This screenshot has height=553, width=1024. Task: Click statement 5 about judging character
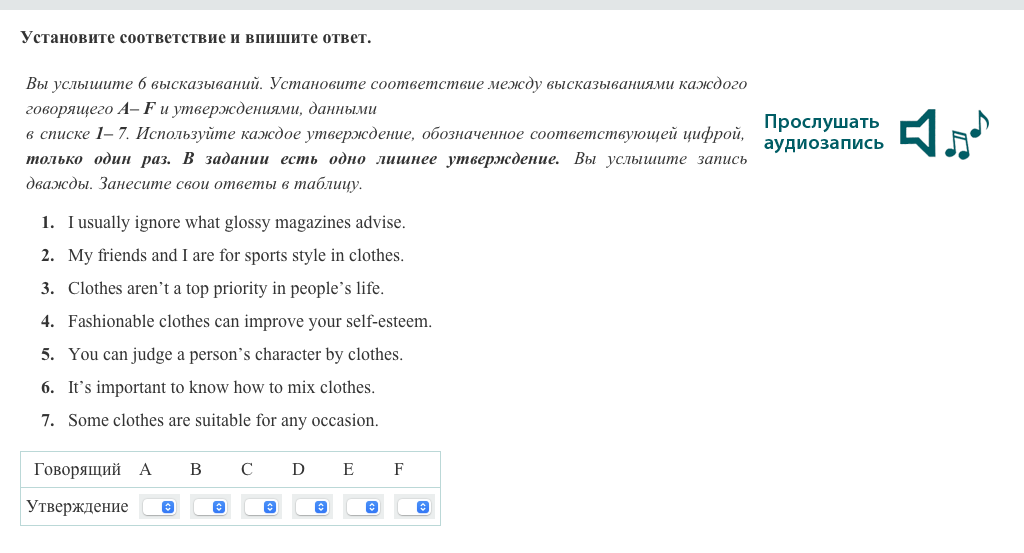point(235,355)
